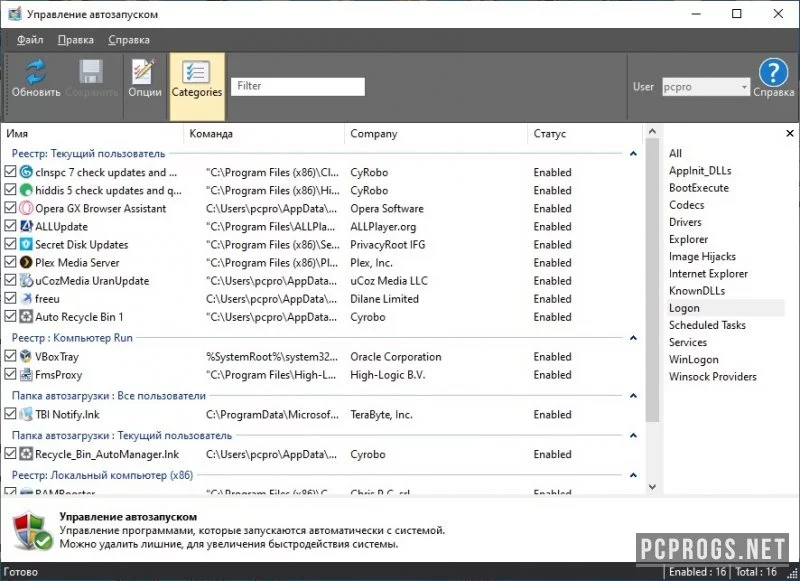Click the clnspc 7 entry icon
Screen dimensions: 800x581
(26, 172)
